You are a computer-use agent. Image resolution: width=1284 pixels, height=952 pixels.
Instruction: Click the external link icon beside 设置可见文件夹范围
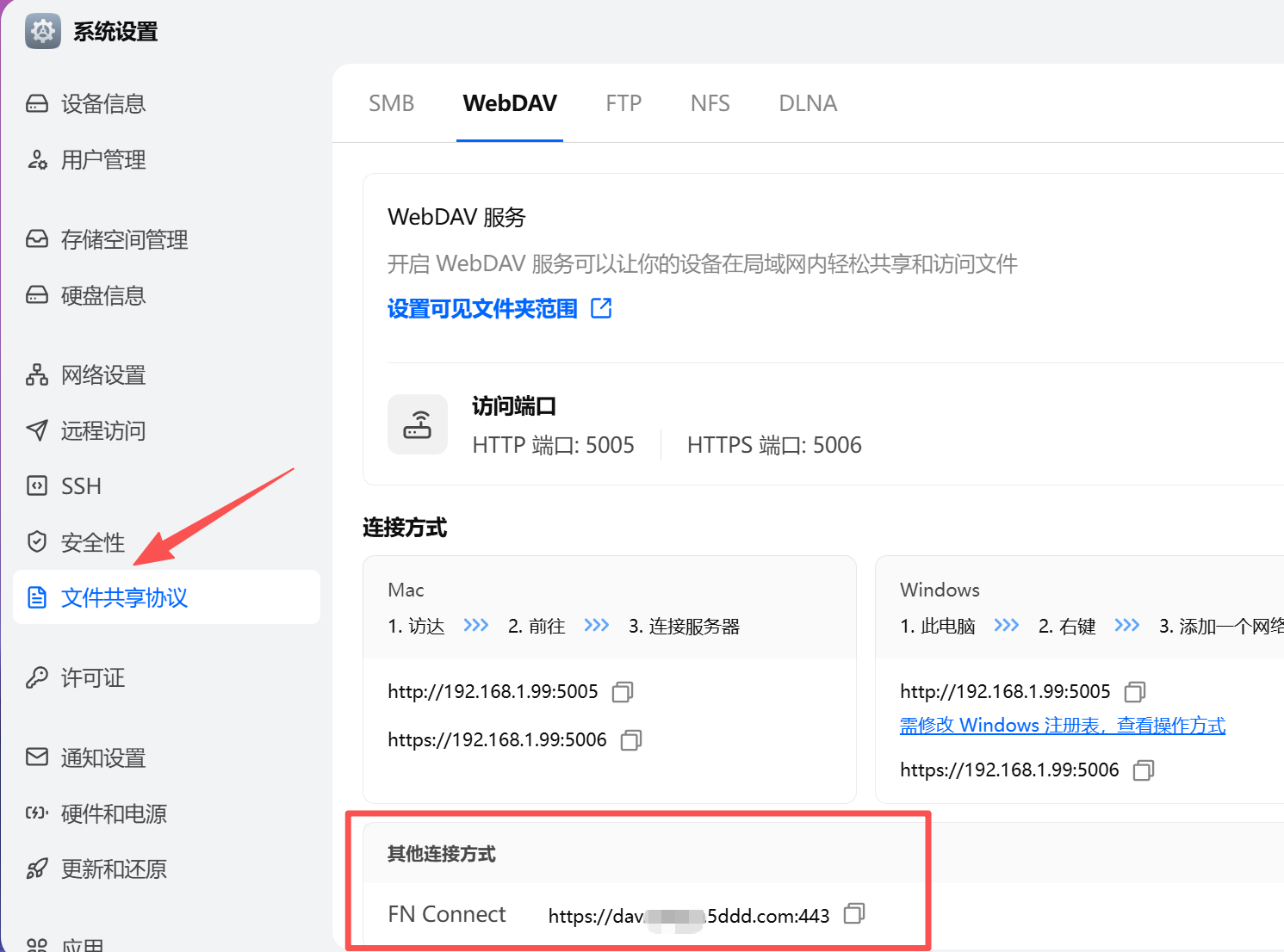(601, 308)
